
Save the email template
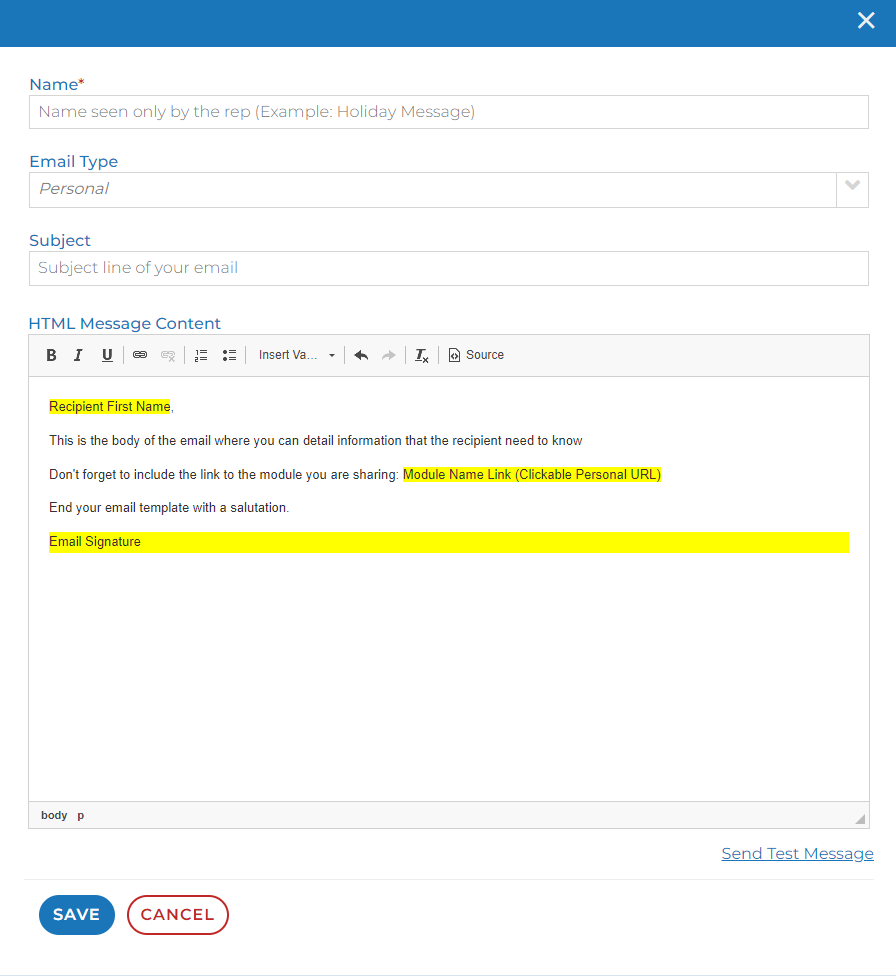coord(77,915)
